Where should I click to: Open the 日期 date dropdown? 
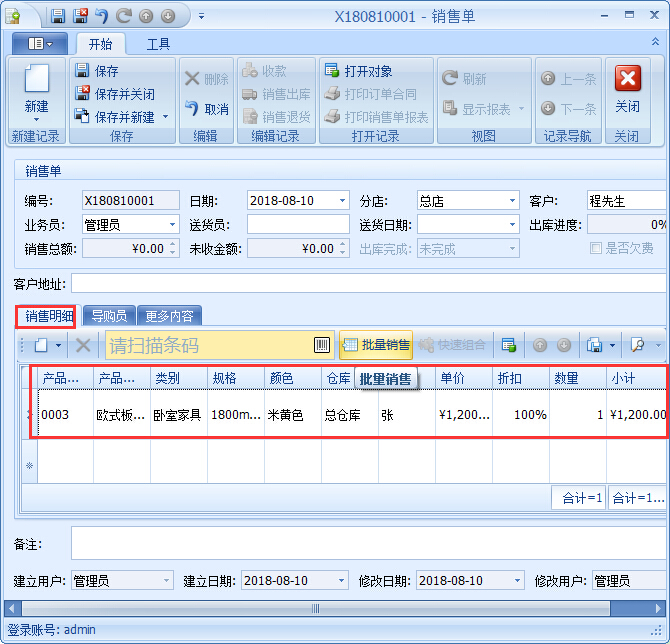click(343, 201)
